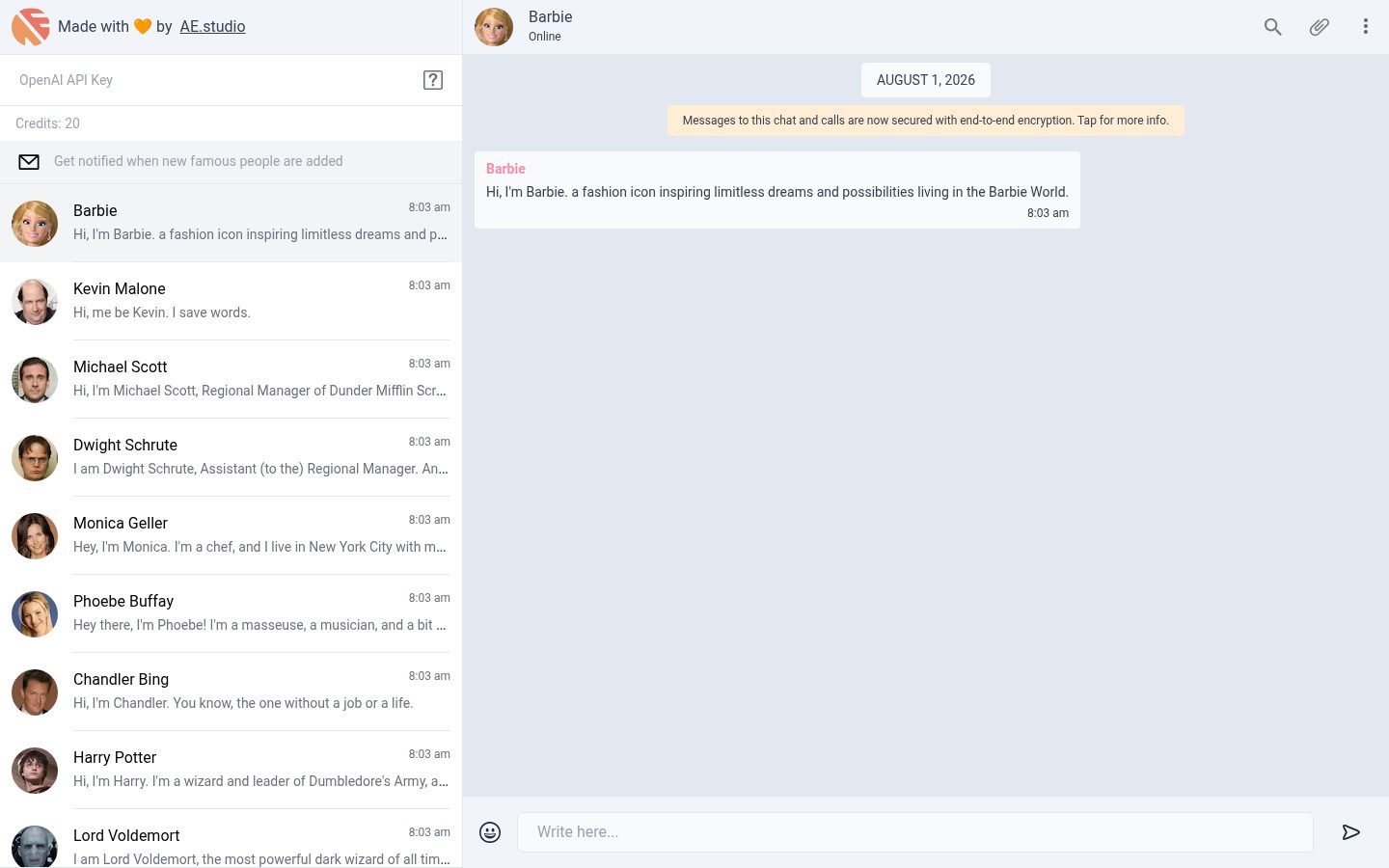Click Michael Scott's avatar picture
This screenshot has width=1389, height=868.
(x=35, y=380)
